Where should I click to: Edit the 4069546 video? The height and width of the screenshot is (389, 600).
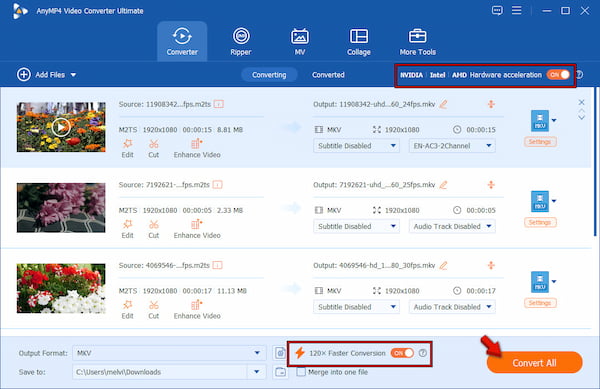tap(127, 310)
